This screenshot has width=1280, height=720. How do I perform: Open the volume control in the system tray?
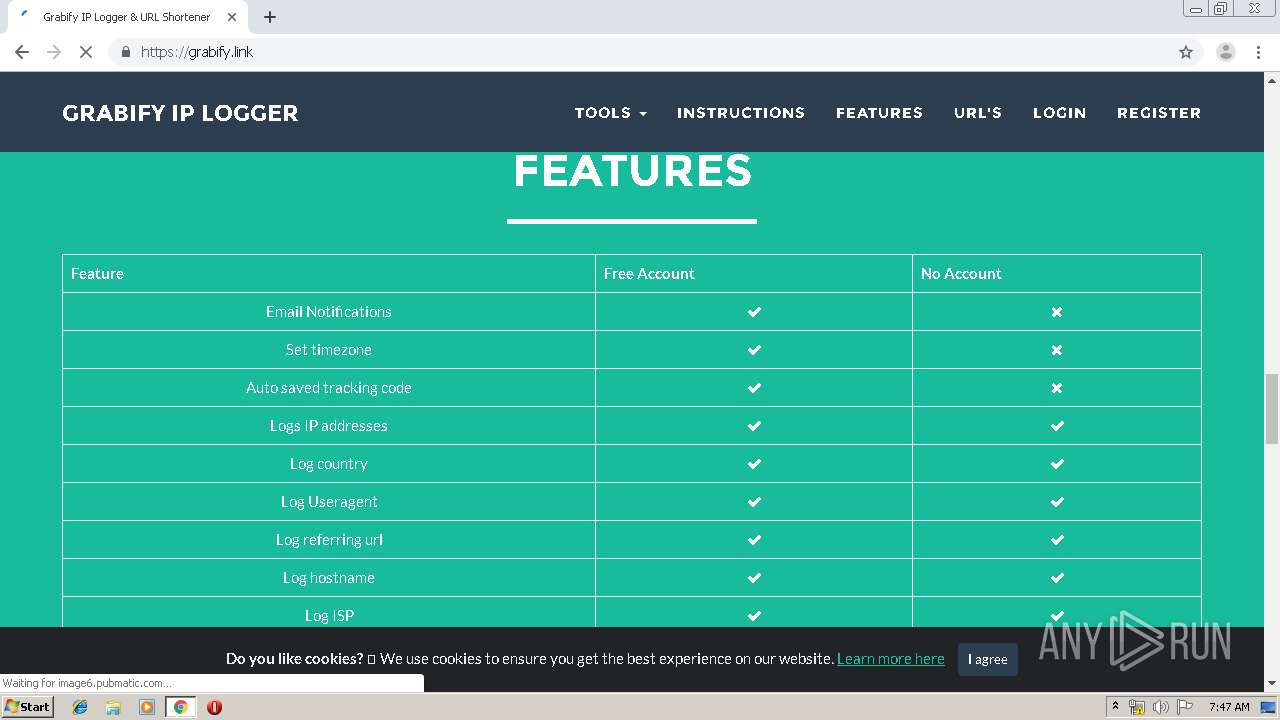(1160, 707)
